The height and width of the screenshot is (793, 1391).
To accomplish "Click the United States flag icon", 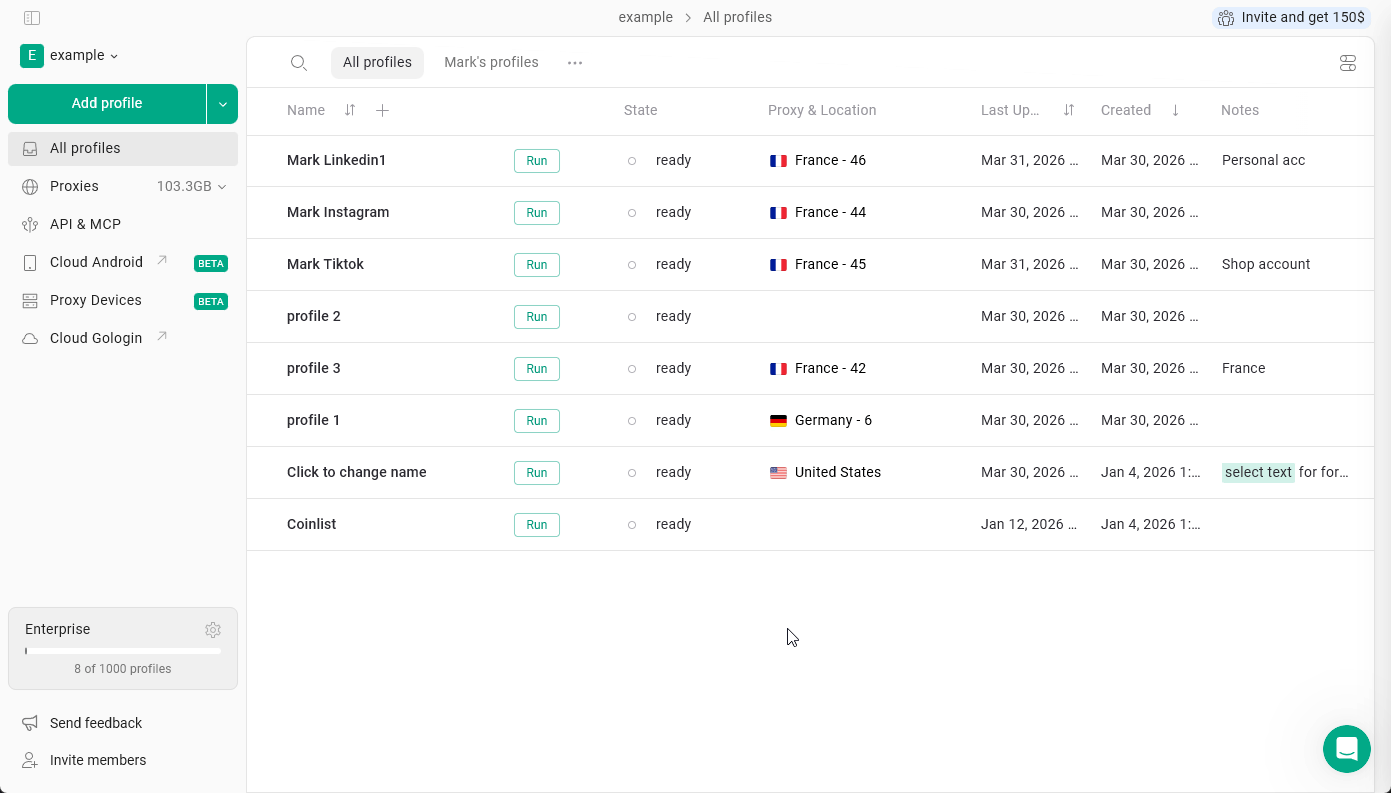I will click(778, 473).
